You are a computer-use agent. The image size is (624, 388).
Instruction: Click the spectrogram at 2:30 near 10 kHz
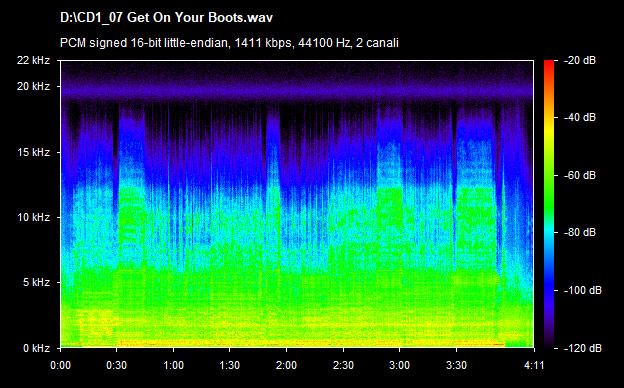343,217
